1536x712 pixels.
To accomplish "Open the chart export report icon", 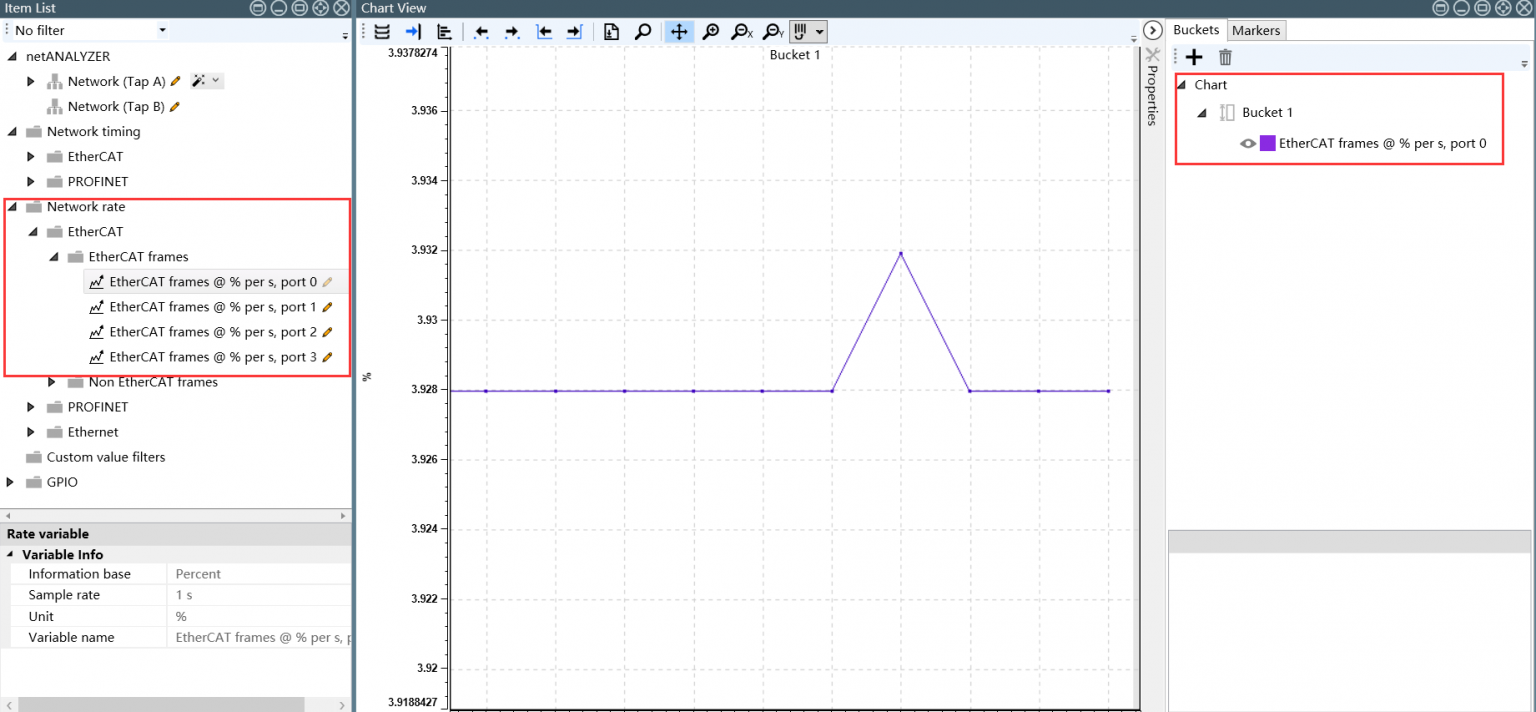I will coord(611,31).
